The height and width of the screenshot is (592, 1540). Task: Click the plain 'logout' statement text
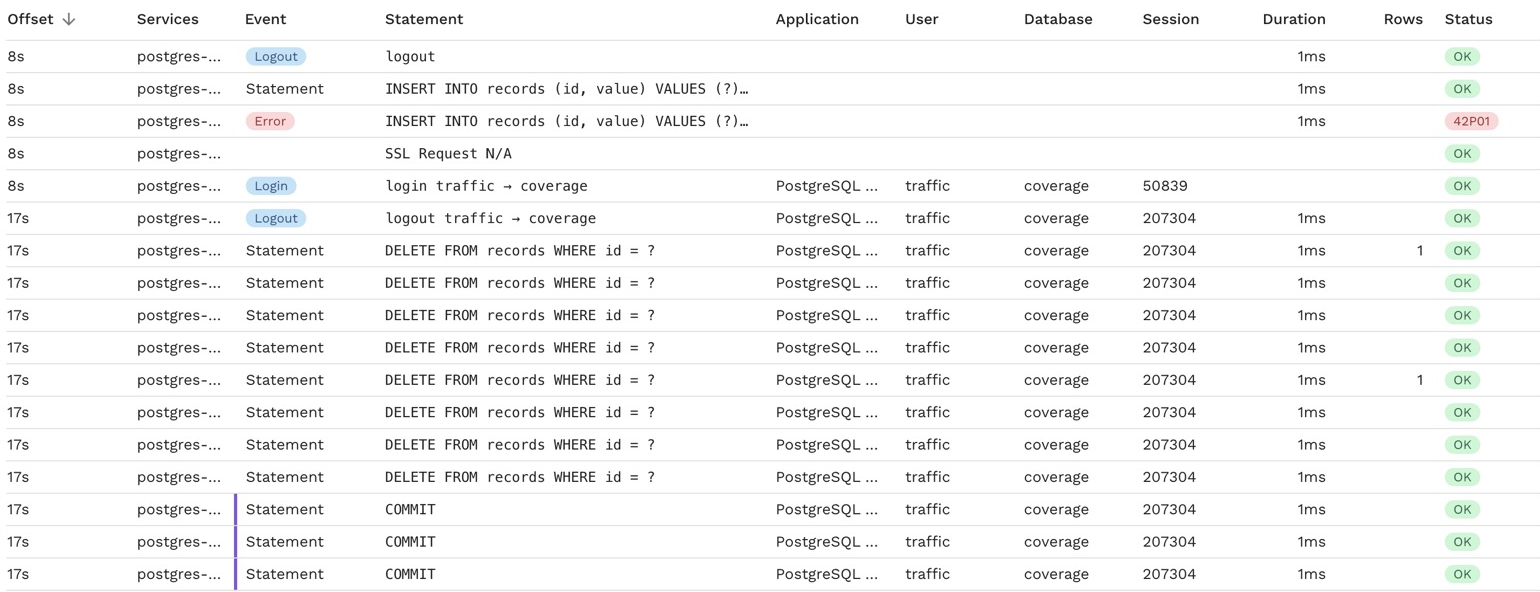tap(410, 57)
